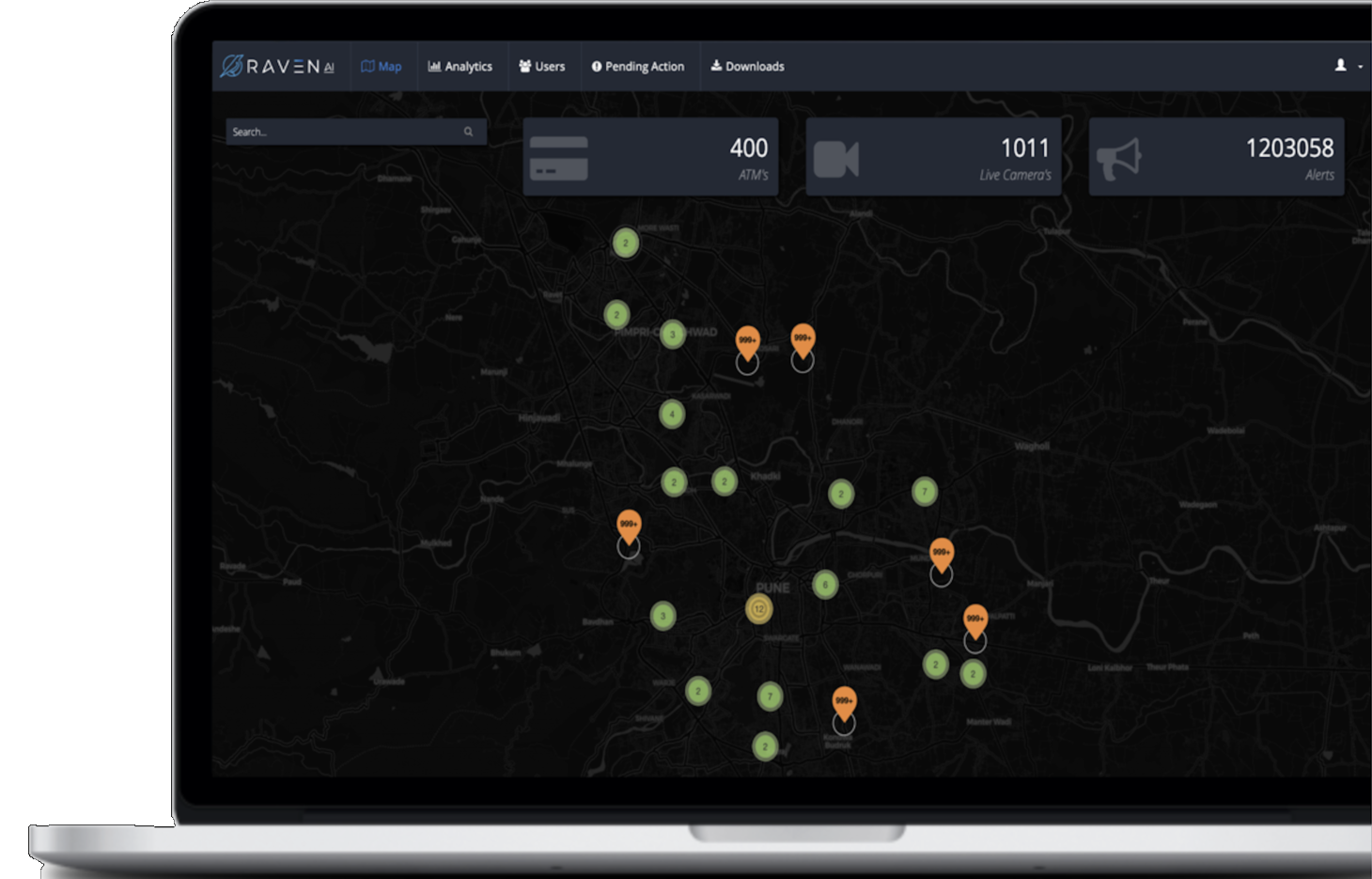This screenshot has height=879, width=1372.
Task: Switch to the Map tab
Action: (382, 67)
